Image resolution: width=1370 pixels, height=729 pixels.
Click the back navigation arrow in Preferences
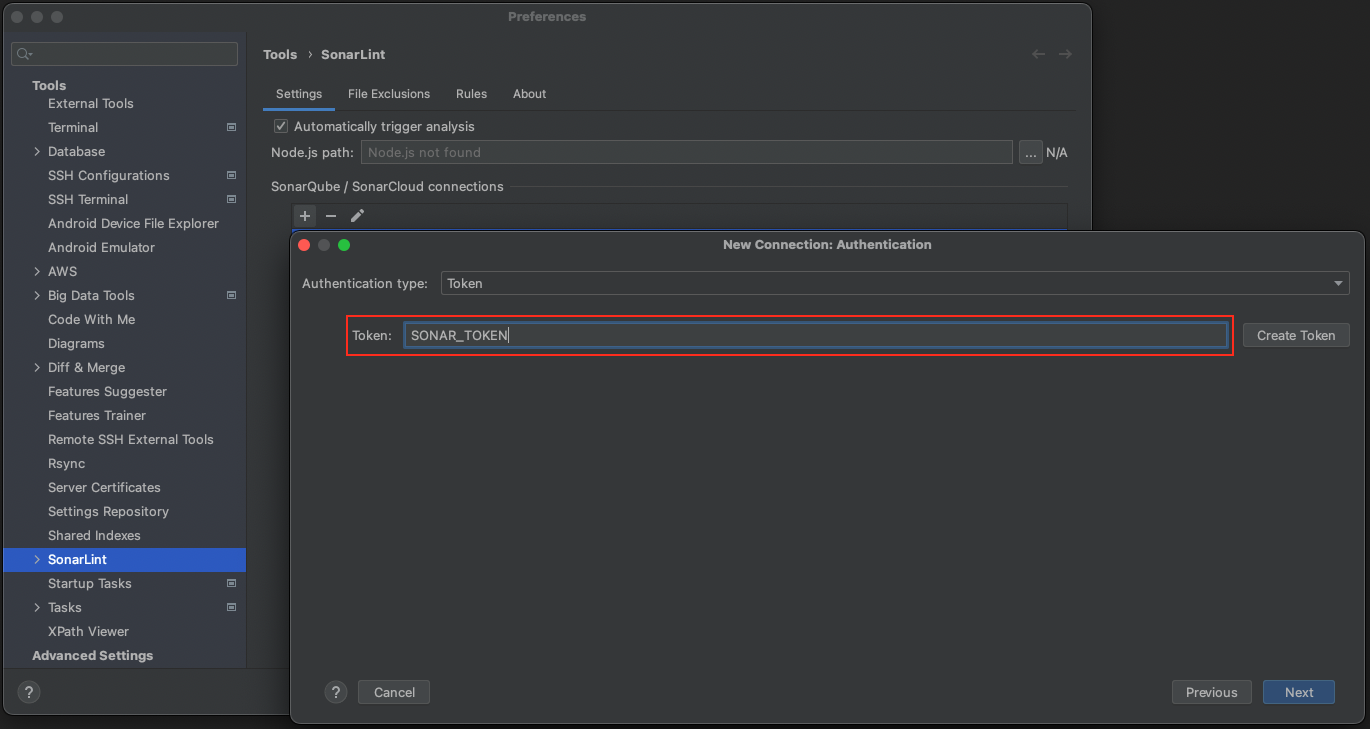tap(1038, 54)
